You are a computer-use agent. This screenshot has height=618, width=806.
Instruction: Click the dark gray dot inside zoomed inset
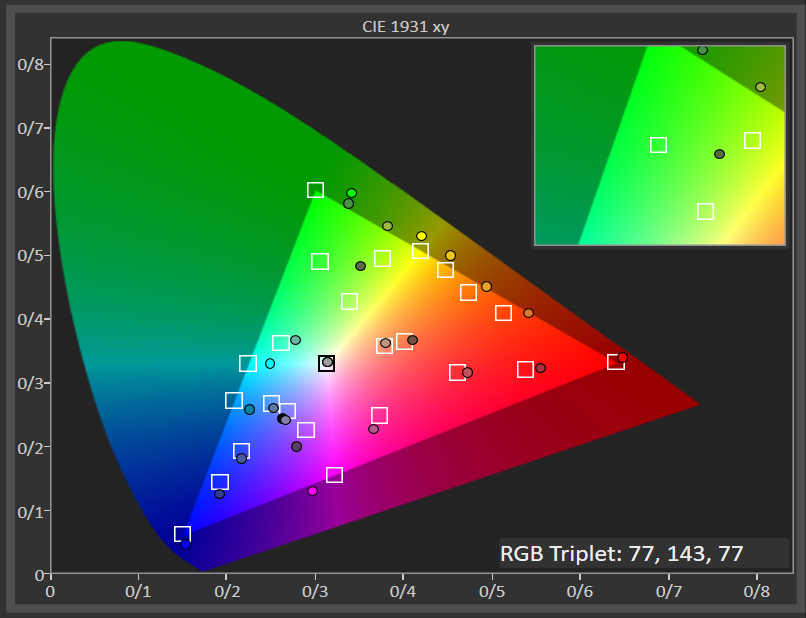(x=720, y=154)
